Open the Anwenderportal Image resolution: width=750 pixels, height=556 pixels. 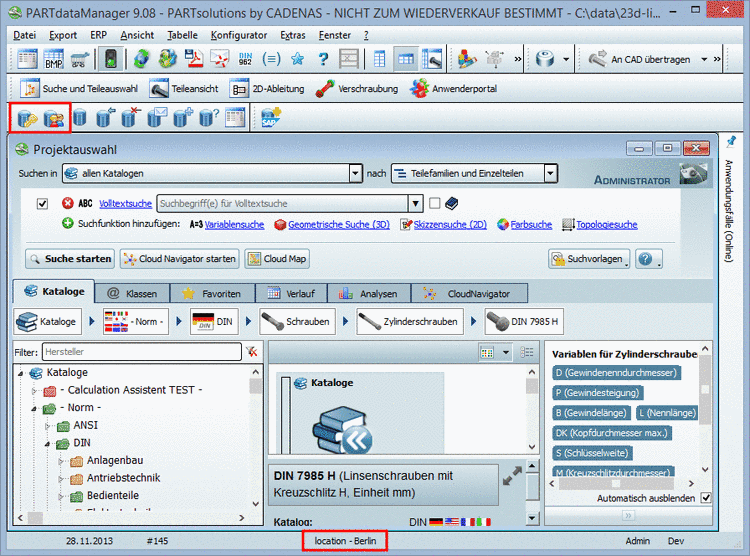(453, 89)
